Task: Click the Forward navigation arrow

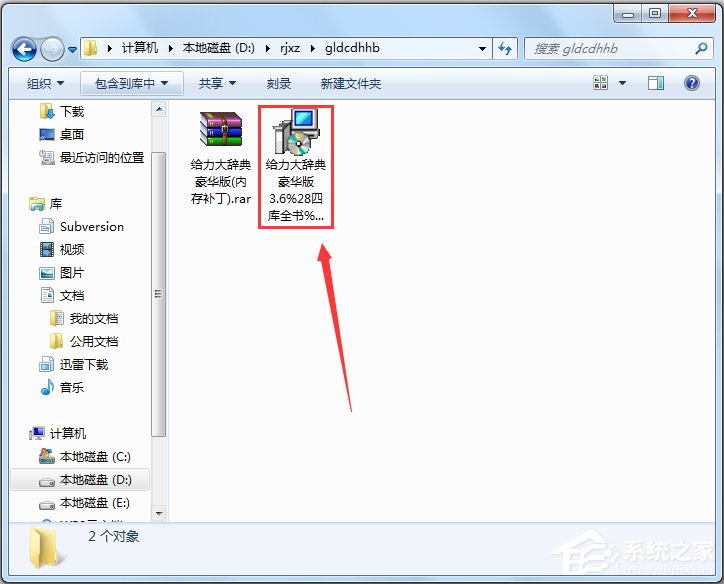Action: click(x=52, y=49)
